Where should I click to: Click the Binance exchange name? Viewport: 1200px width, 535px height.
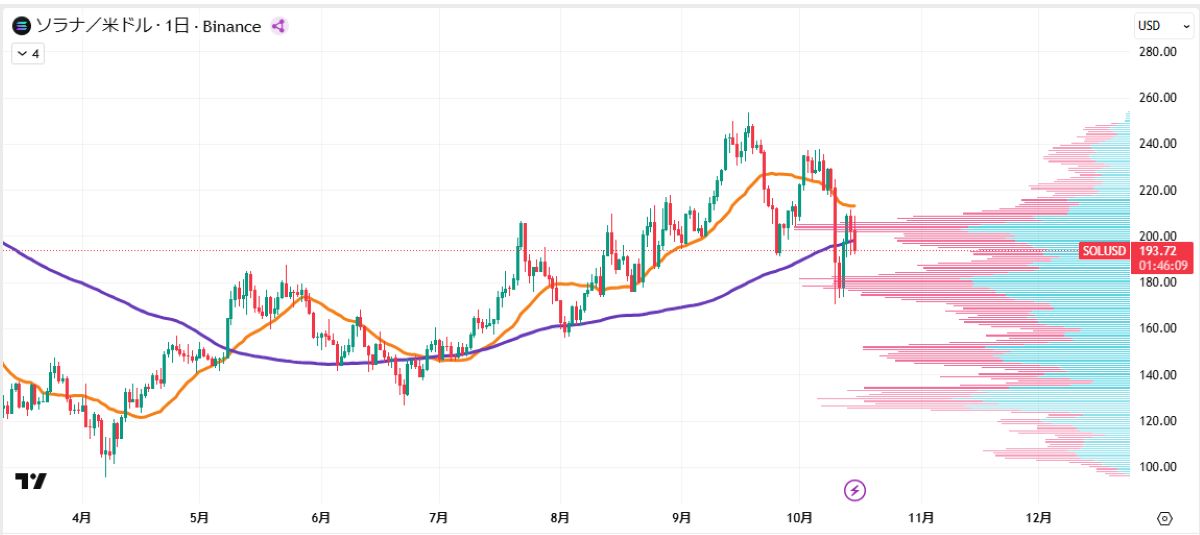pyautogui.click(x=231, y=27)
